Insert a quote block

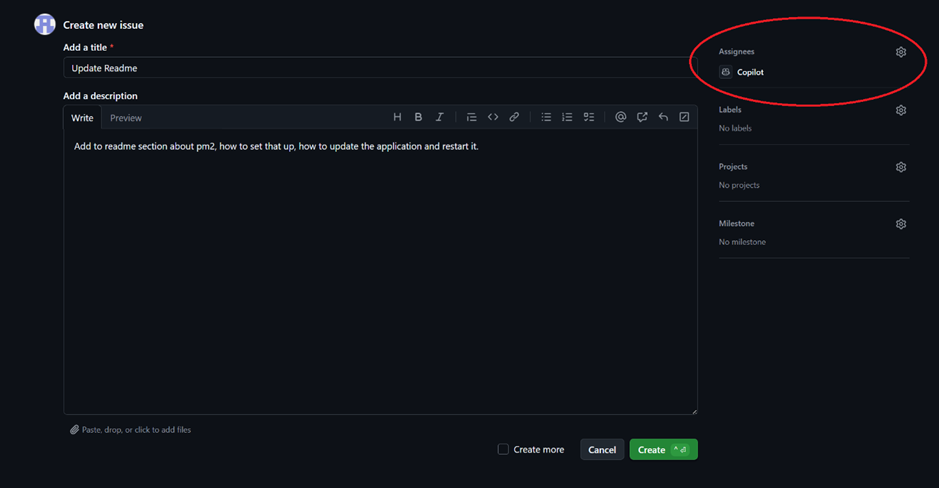click(x=471, y=117)
